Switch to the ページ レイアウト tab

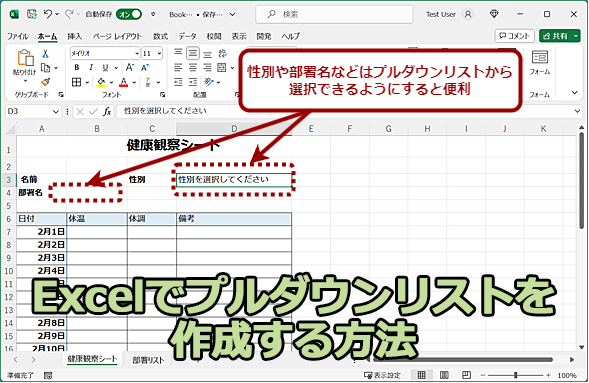click(x=117, y=36)
